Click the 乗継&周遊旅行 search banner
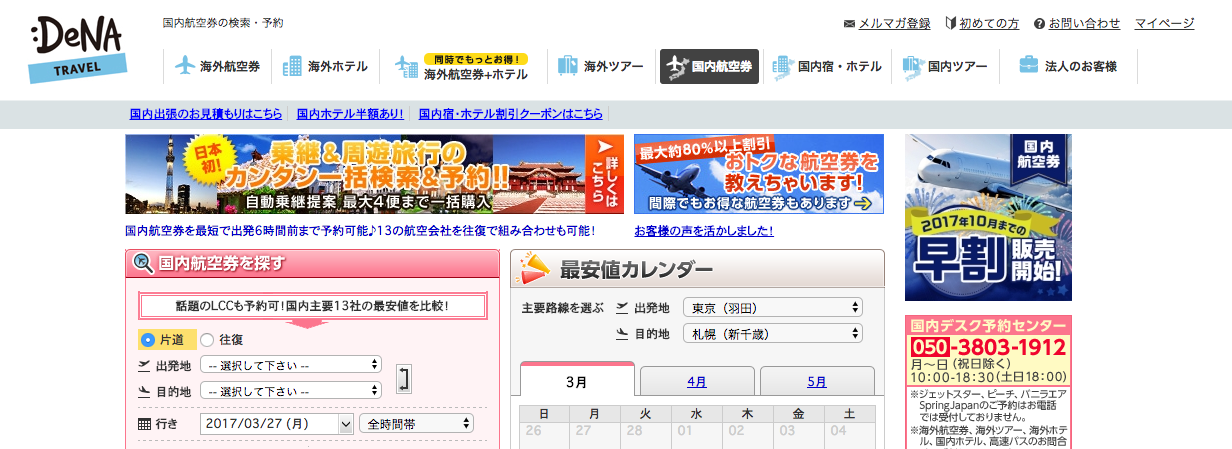This screenshot has width=1232, height=449. (374, 174)
